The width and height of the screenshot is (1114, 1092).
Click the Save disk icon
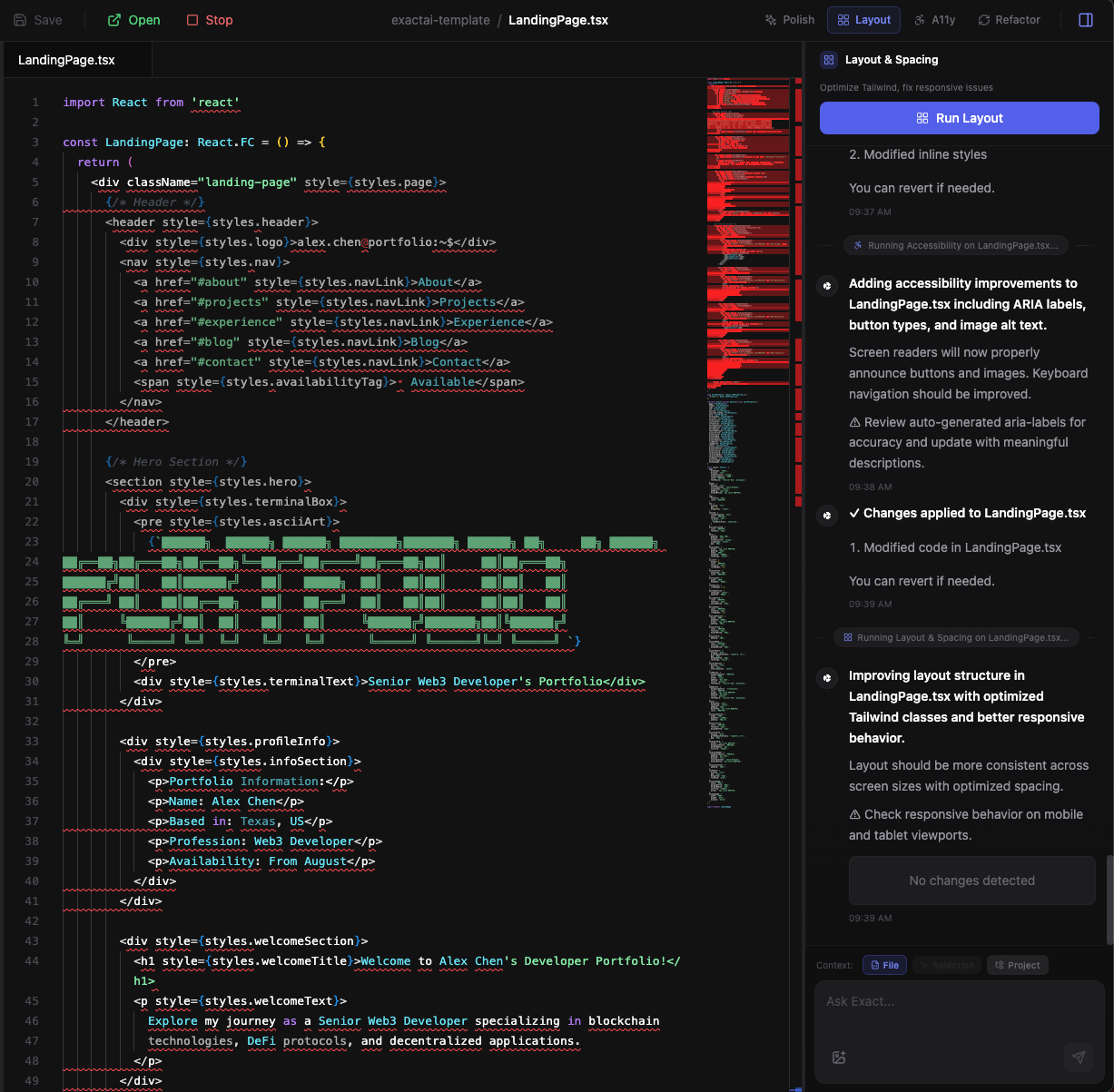coord(20,20)
